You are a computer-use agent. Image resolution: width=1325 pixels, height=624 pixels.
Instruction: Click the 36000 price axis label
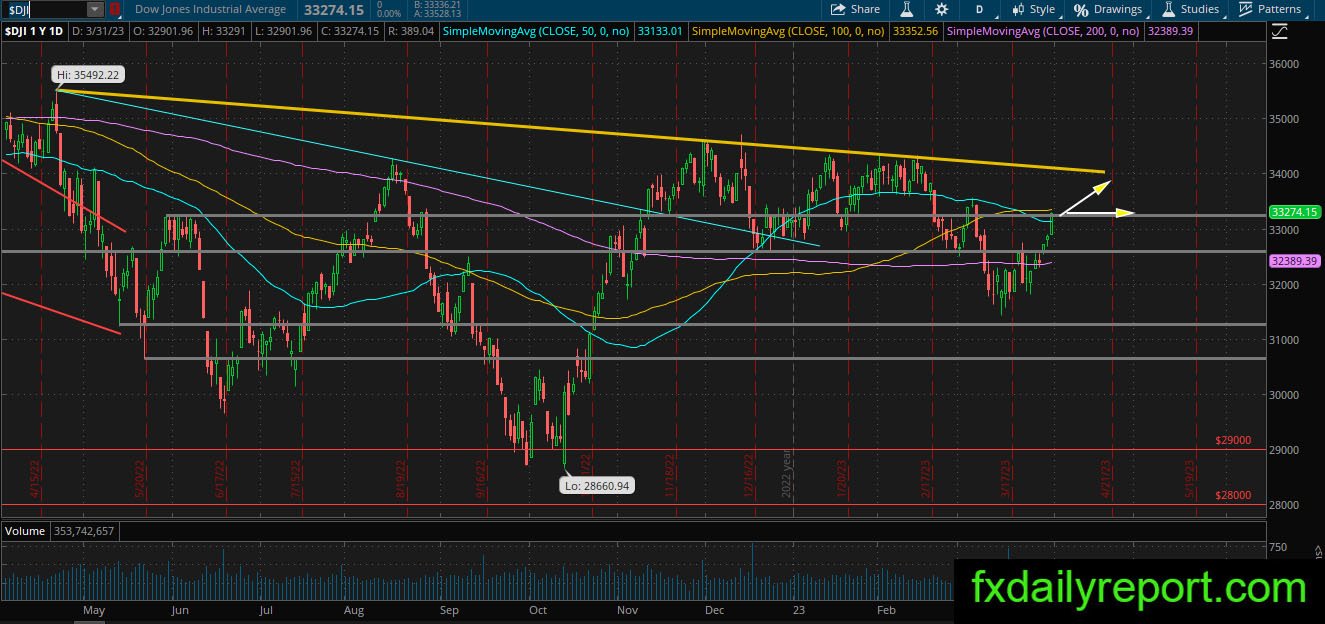point(1284,64)
